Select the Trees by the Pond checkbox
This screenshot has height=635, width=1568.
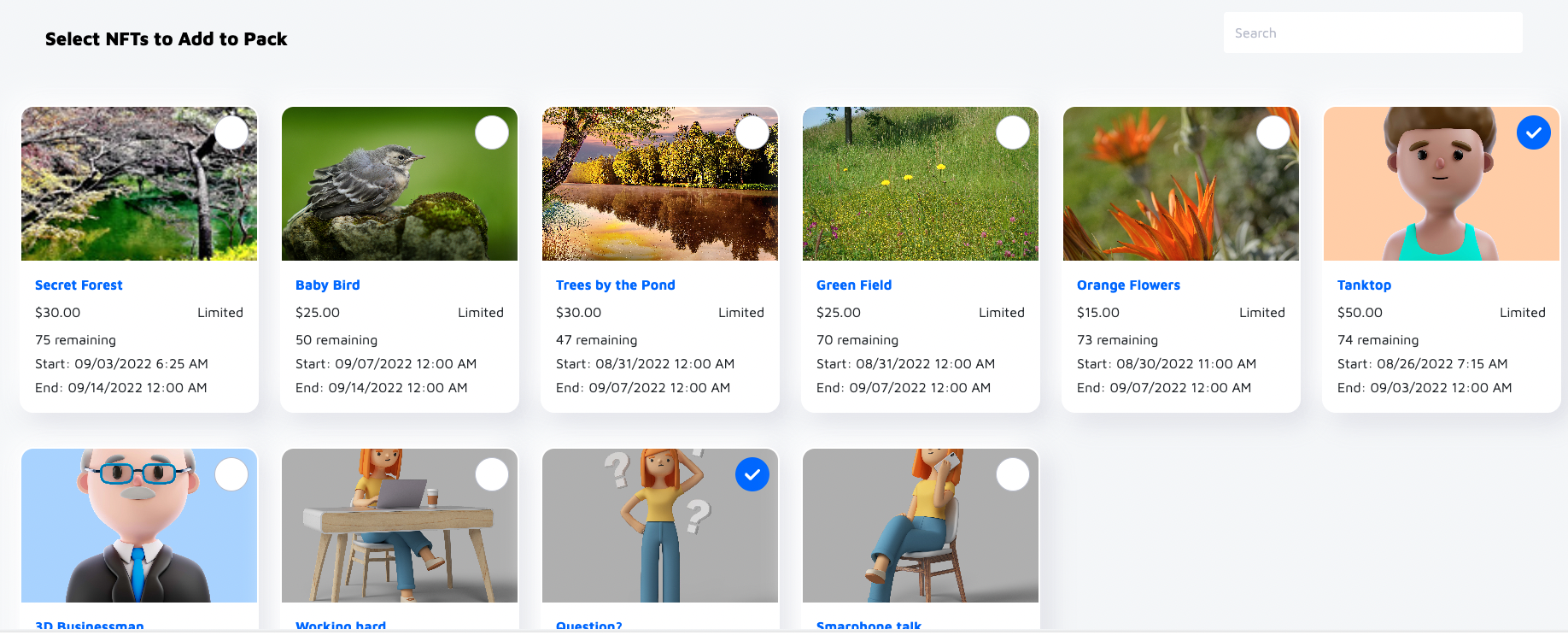pyautogui.click(x=752, y=132)
